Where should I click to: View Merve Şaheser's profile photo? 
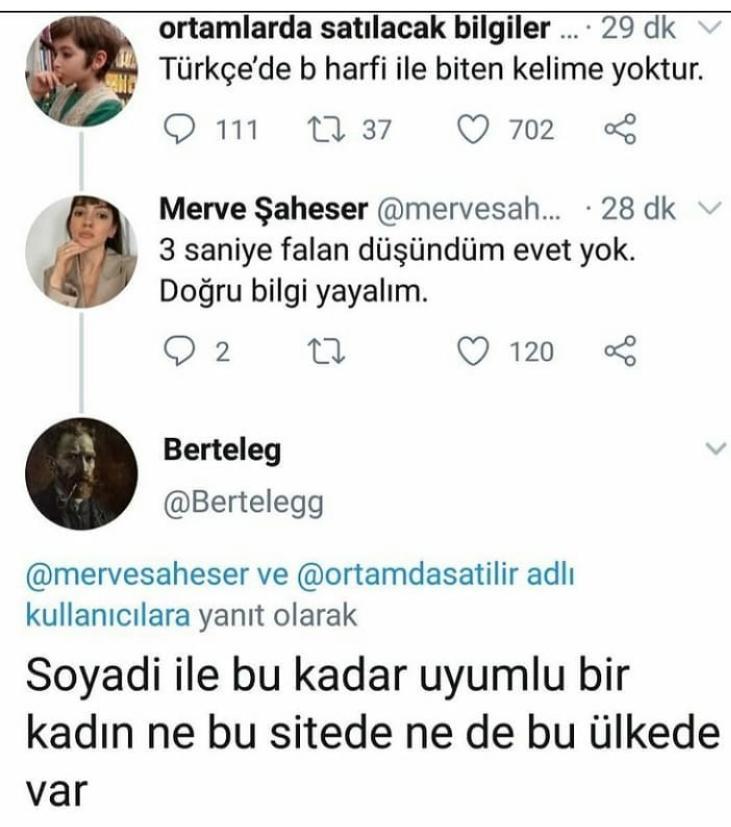click(81, 250)
